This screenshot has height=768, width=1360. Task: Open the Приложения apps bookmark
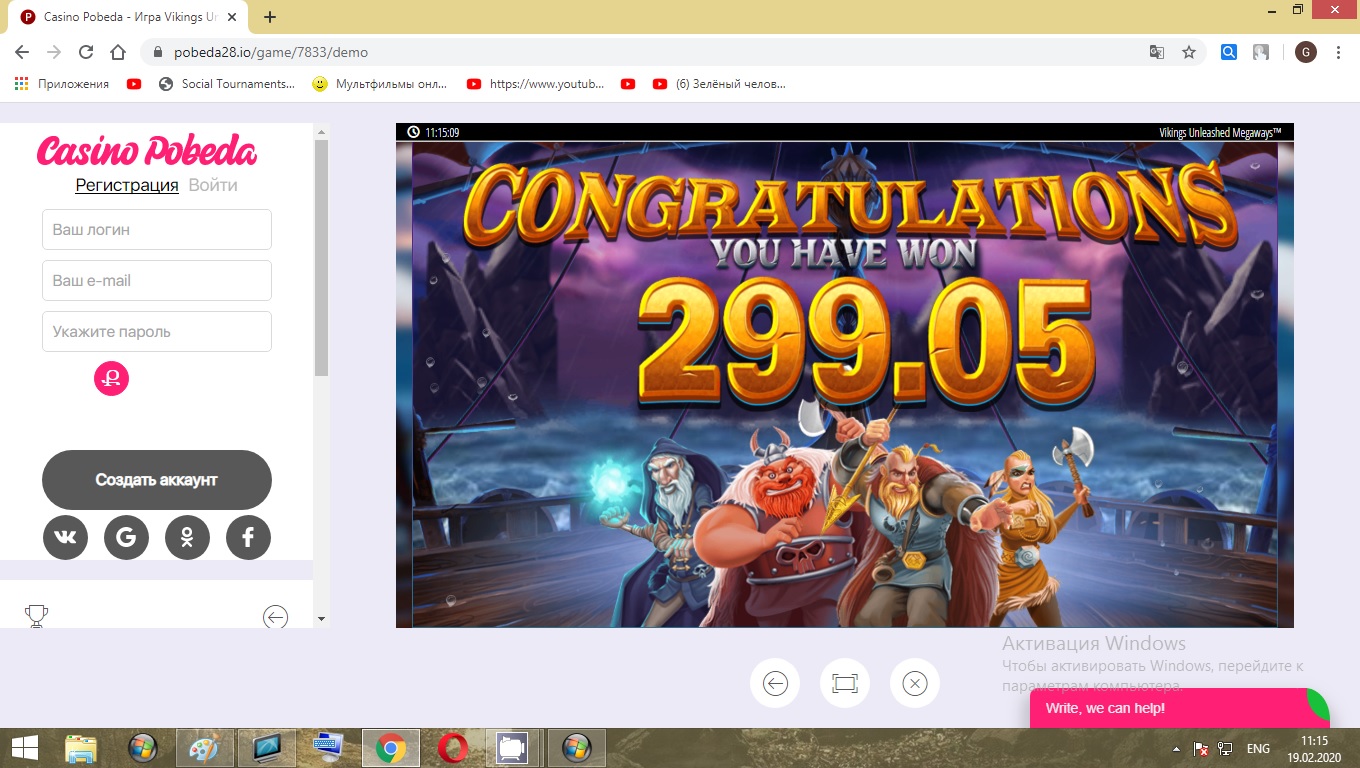(62, 84)
